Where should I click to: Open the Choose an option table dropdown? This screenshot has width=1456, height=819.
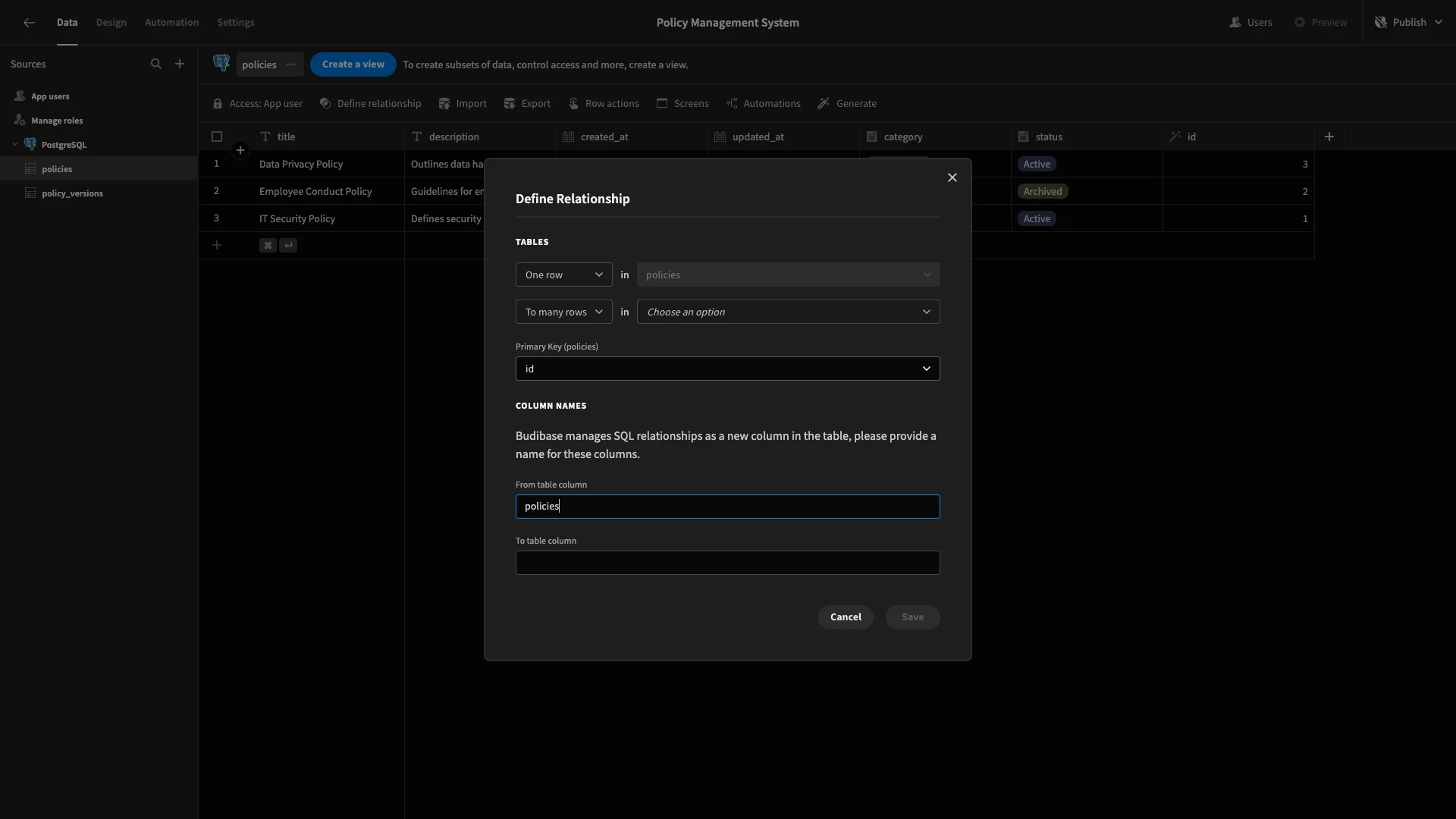tap(788, 312)
